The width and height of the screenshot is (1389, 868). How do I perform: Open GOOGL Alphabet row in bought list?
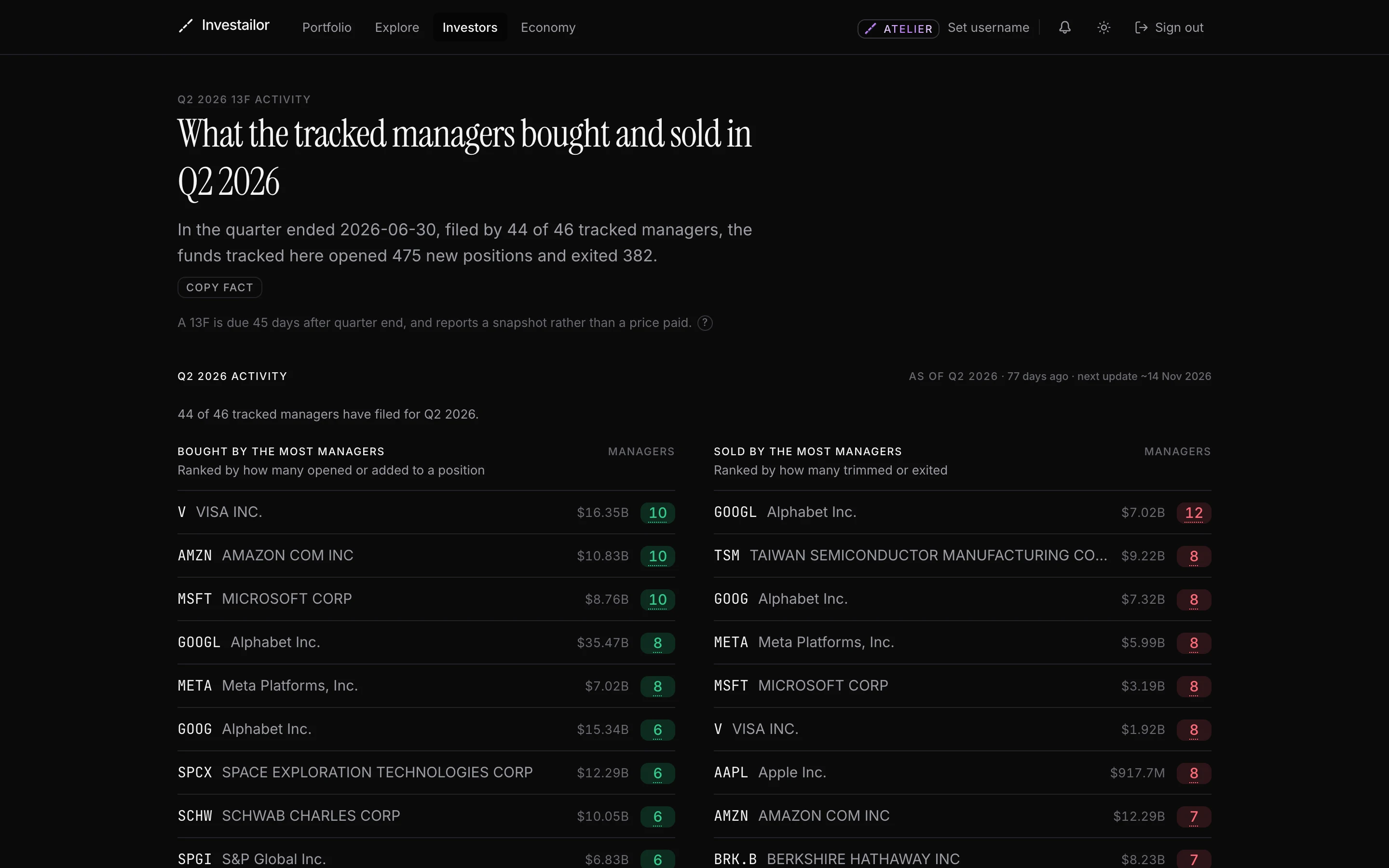426,642
